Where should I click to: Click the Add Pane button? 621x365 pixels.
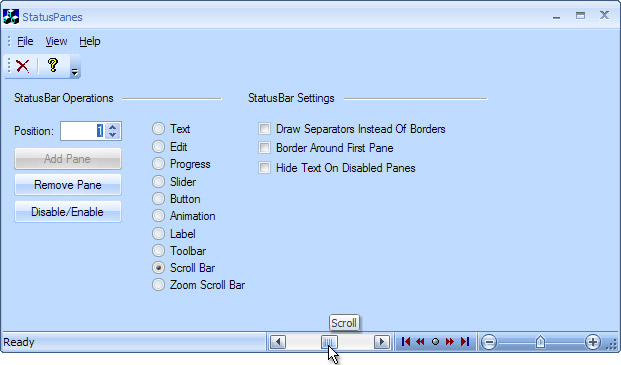tap(68, 159)
